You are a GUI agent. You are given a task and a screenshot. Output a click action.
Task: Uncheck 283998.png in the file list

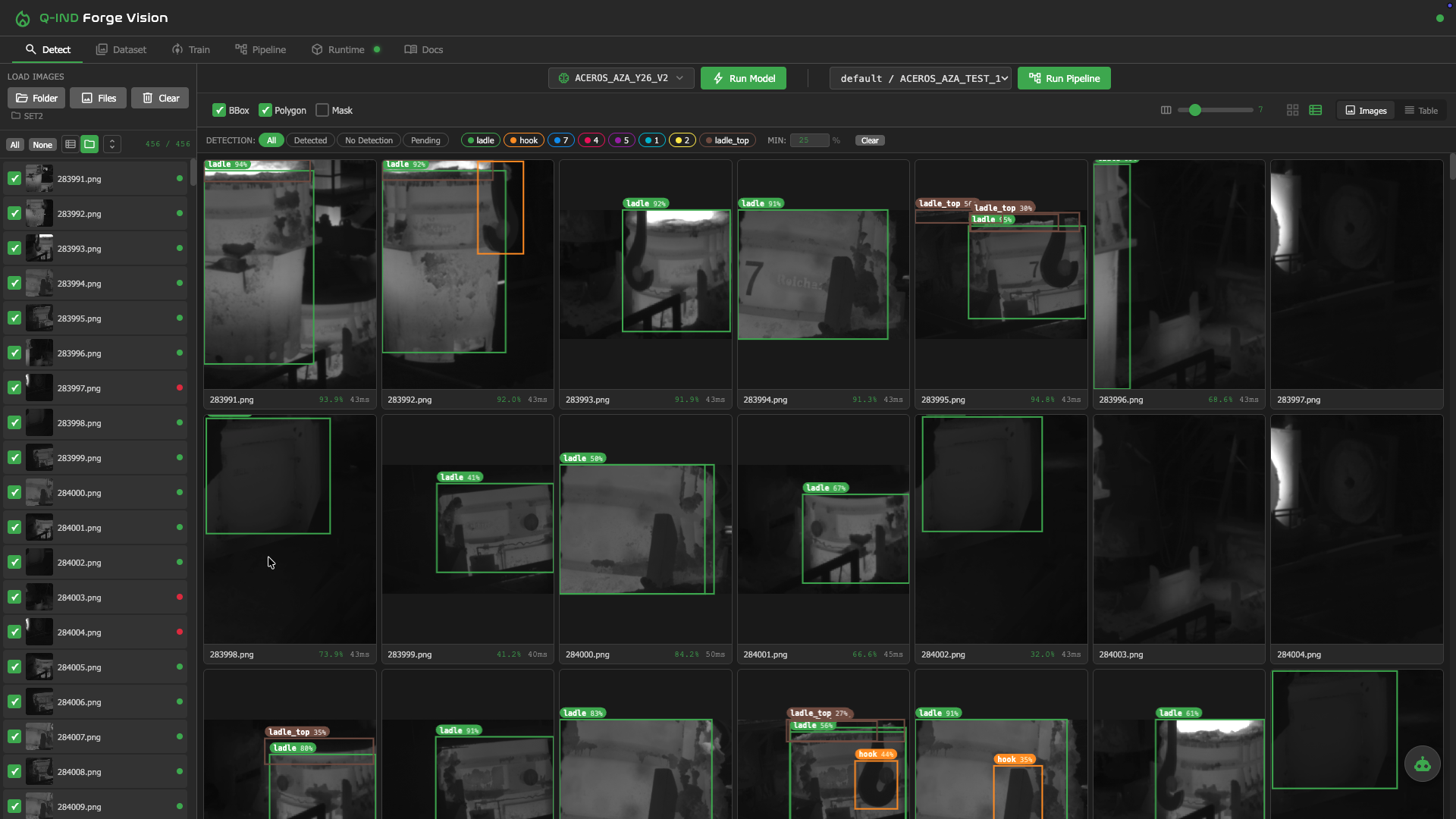pyautogui.click(x=14, y=423)
